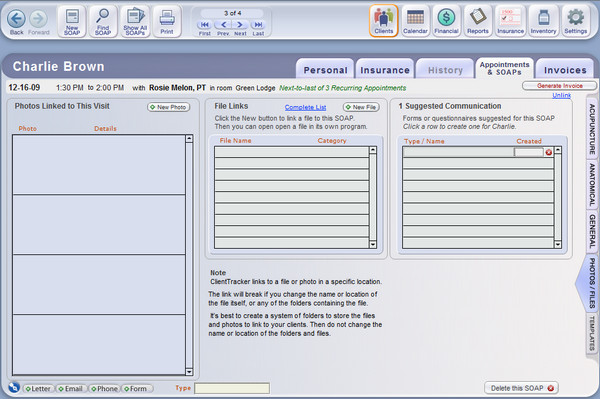The image size is (600, 399).
Task: Add a New Photo
Action: click(168, 107)
